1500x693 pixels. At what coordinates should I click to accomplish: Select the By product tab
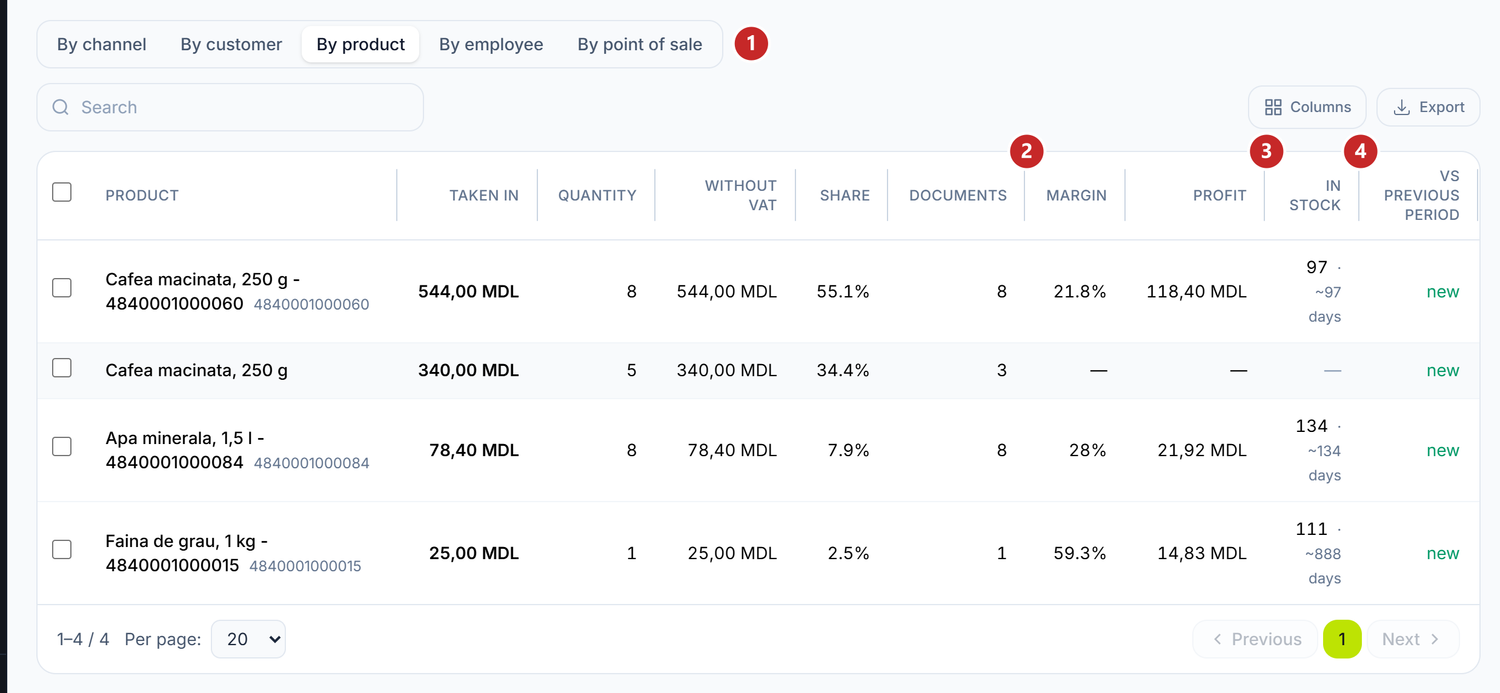tap(361, 44)
